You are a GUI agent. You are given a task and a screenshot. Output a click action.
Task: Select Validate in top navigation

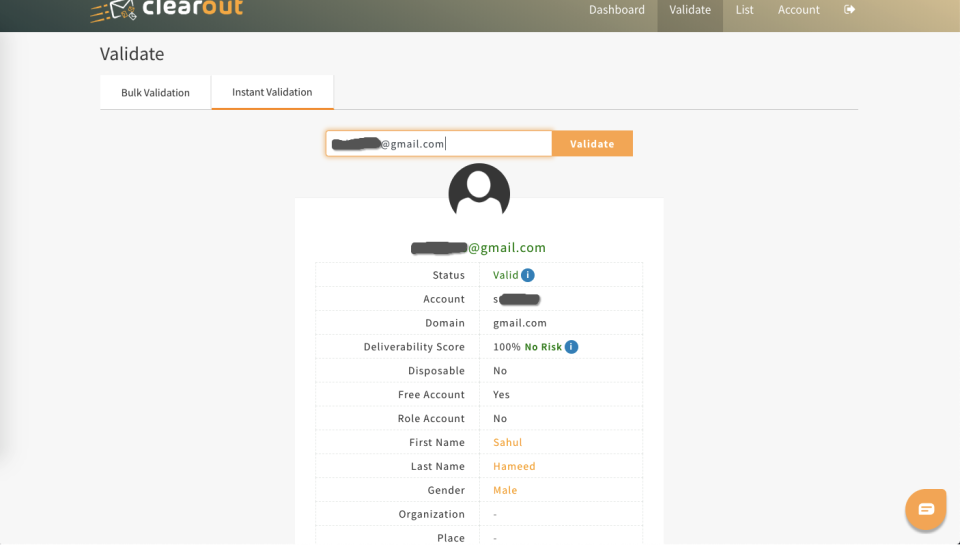click(x=690, y=10)
